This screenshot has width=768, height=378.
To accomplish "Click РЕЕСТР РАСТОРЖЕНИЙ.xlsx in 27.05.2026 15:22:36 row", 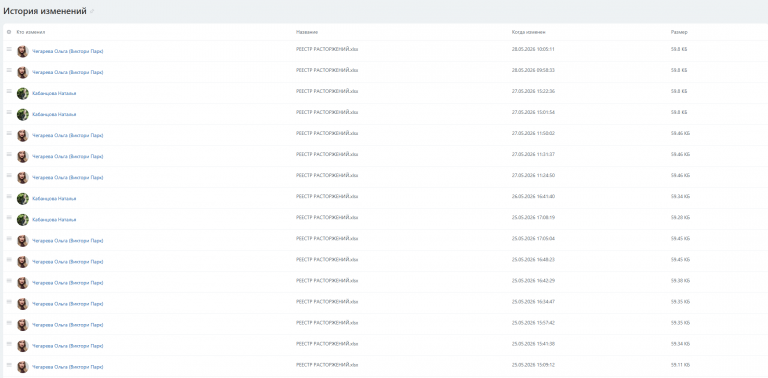I will tap(327, 91).
